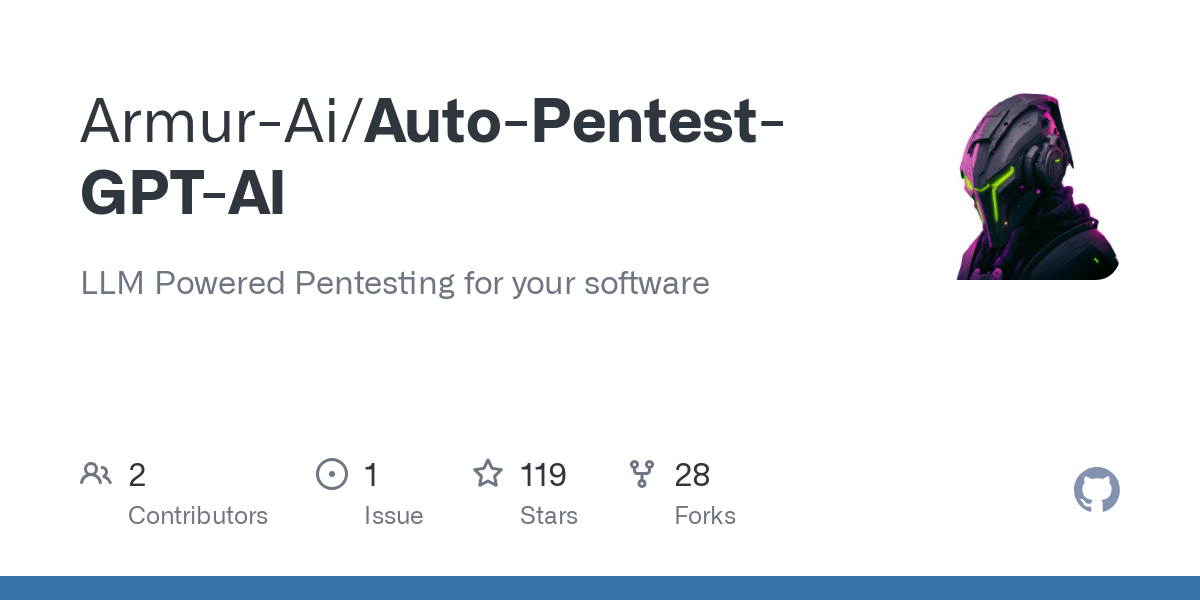This screenshot has height=600, width=1200.
Task: Open the Issue label
Action: 393,516
